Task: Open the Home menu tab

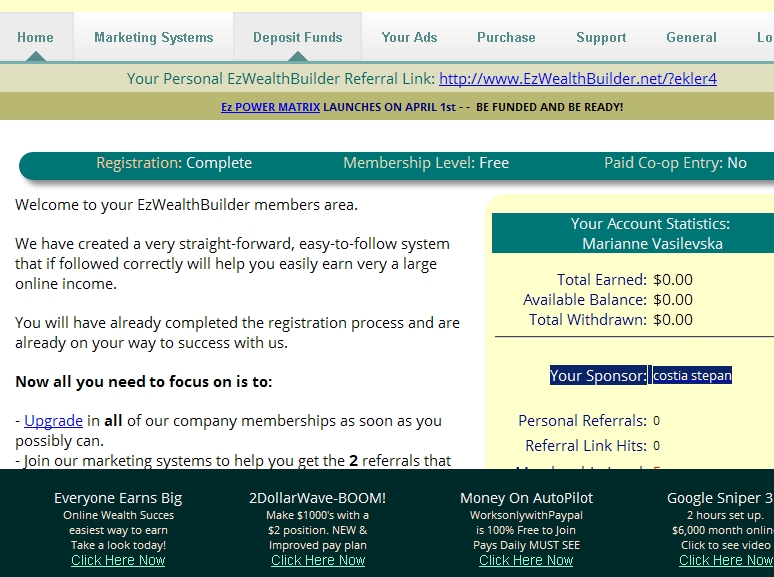Action: pos(36,38)
